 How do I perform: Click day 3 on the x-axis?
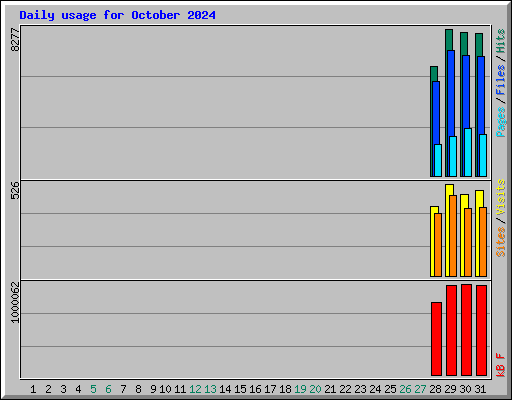(x=63, y=389)
